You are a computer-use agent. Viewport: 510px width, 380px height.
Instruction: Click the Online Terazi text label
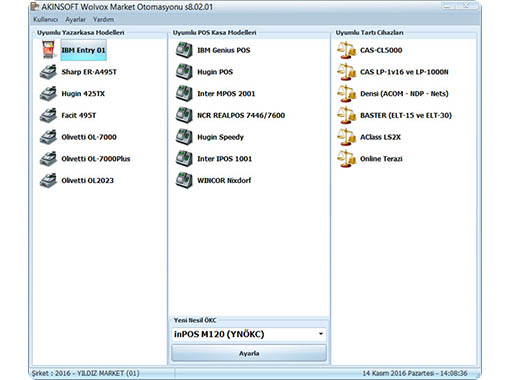(381, 159)
